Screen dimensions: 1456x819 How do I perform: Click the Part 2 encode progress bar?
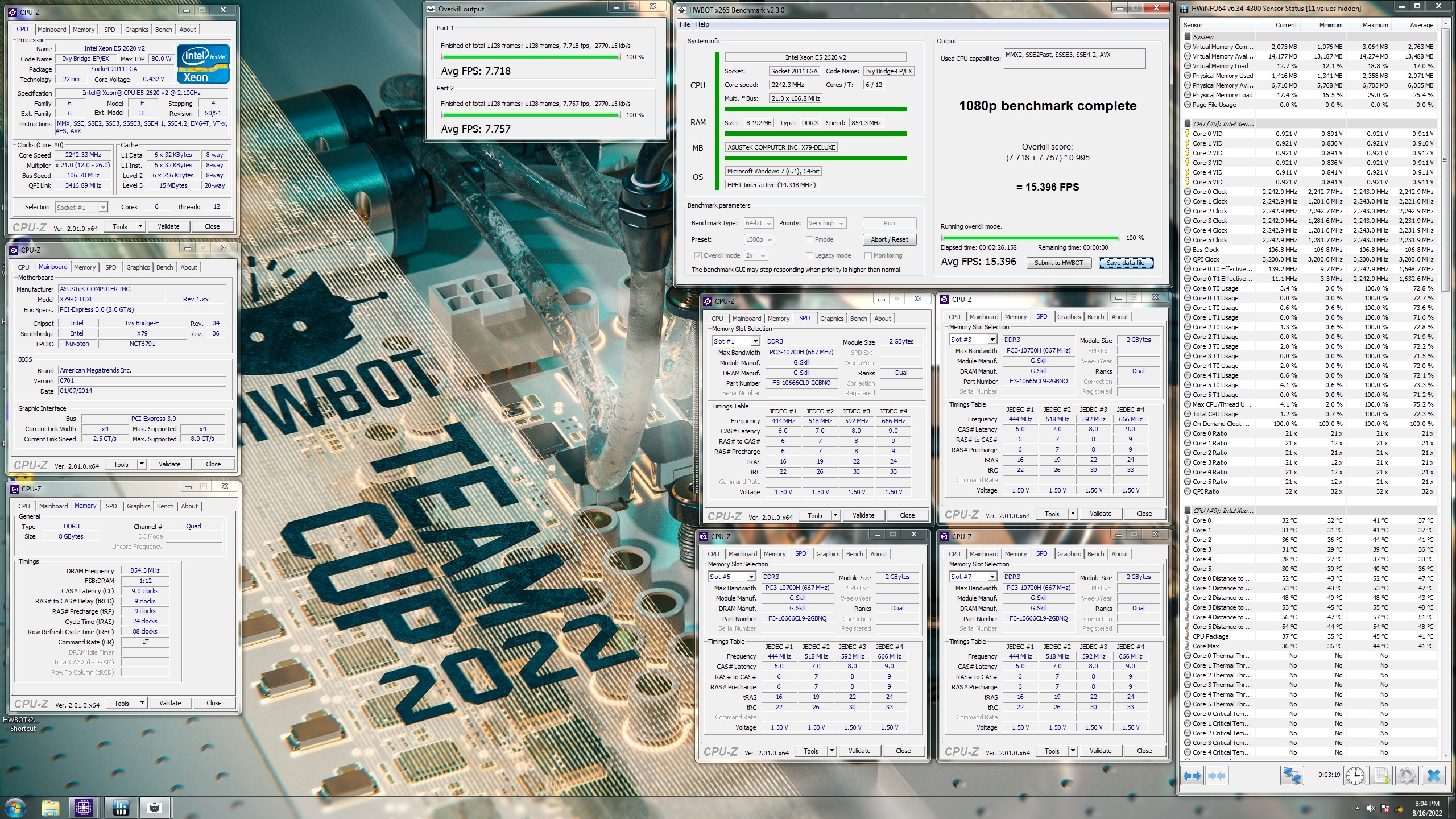[531, 115]
